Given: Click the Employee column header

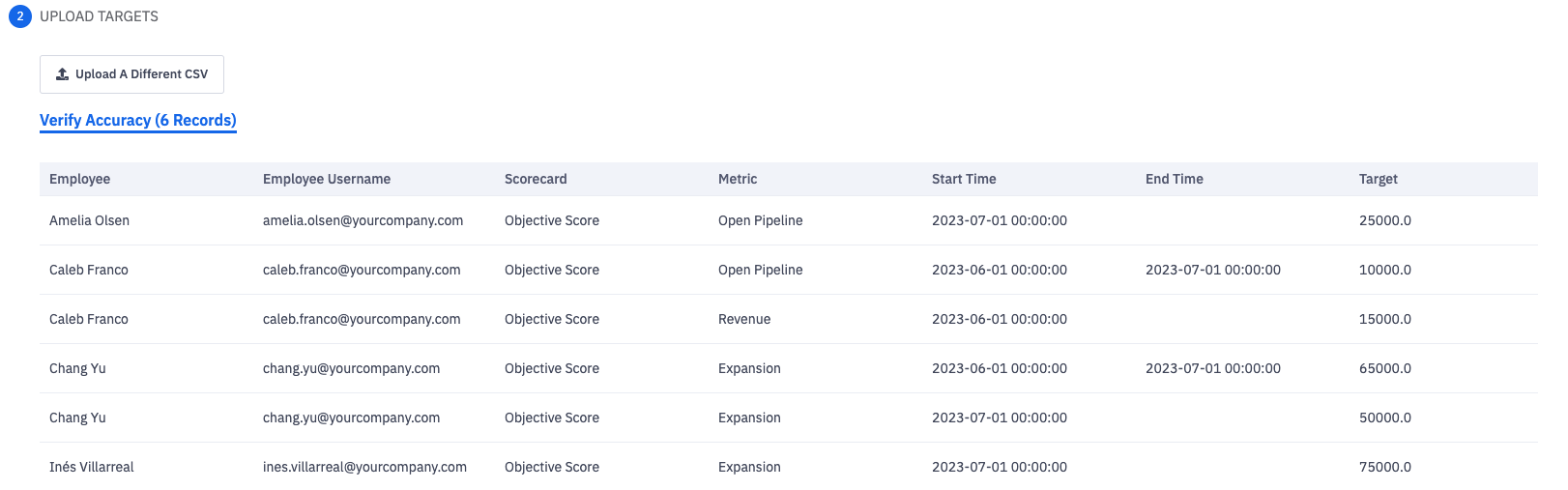Looking at the screenshot, I should (79, 179).
